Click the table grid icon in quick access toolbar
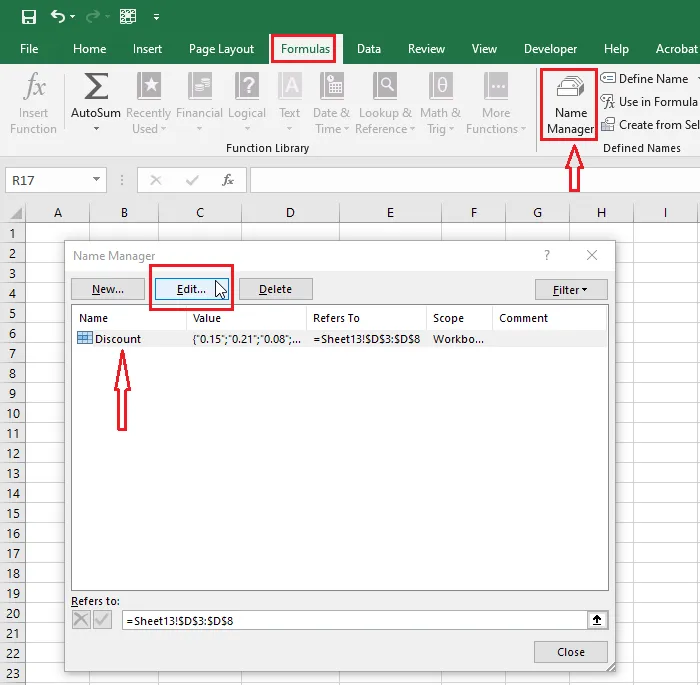 click(128, 17)
